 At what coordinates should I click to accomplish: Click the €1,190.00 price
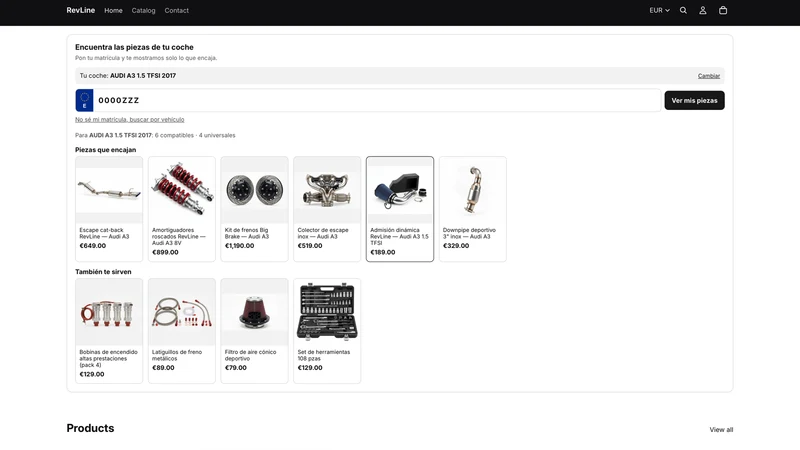[x=239, y=245]
